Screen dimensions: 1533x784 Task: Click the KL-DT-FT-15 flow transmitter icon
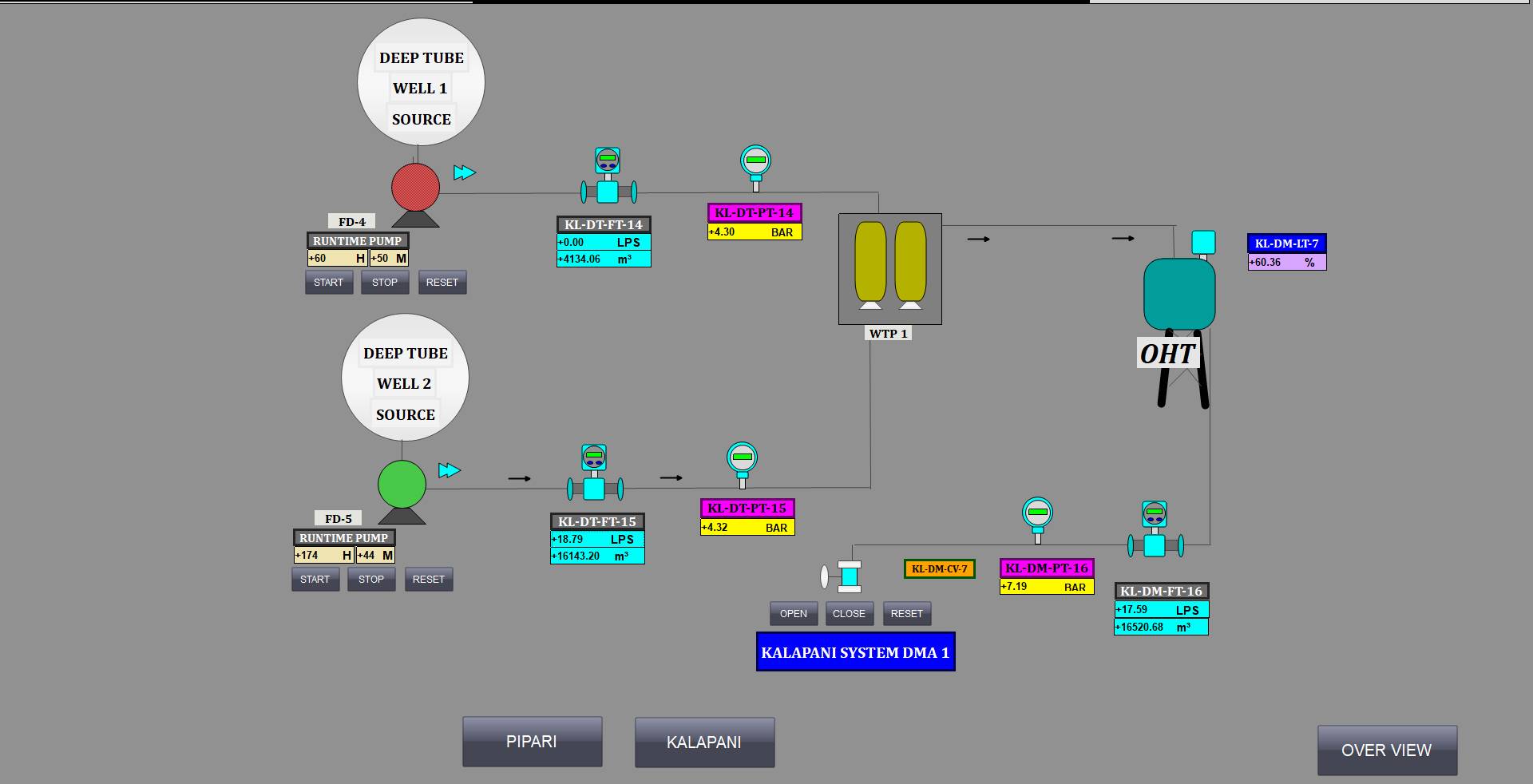(x=594, y=473)
